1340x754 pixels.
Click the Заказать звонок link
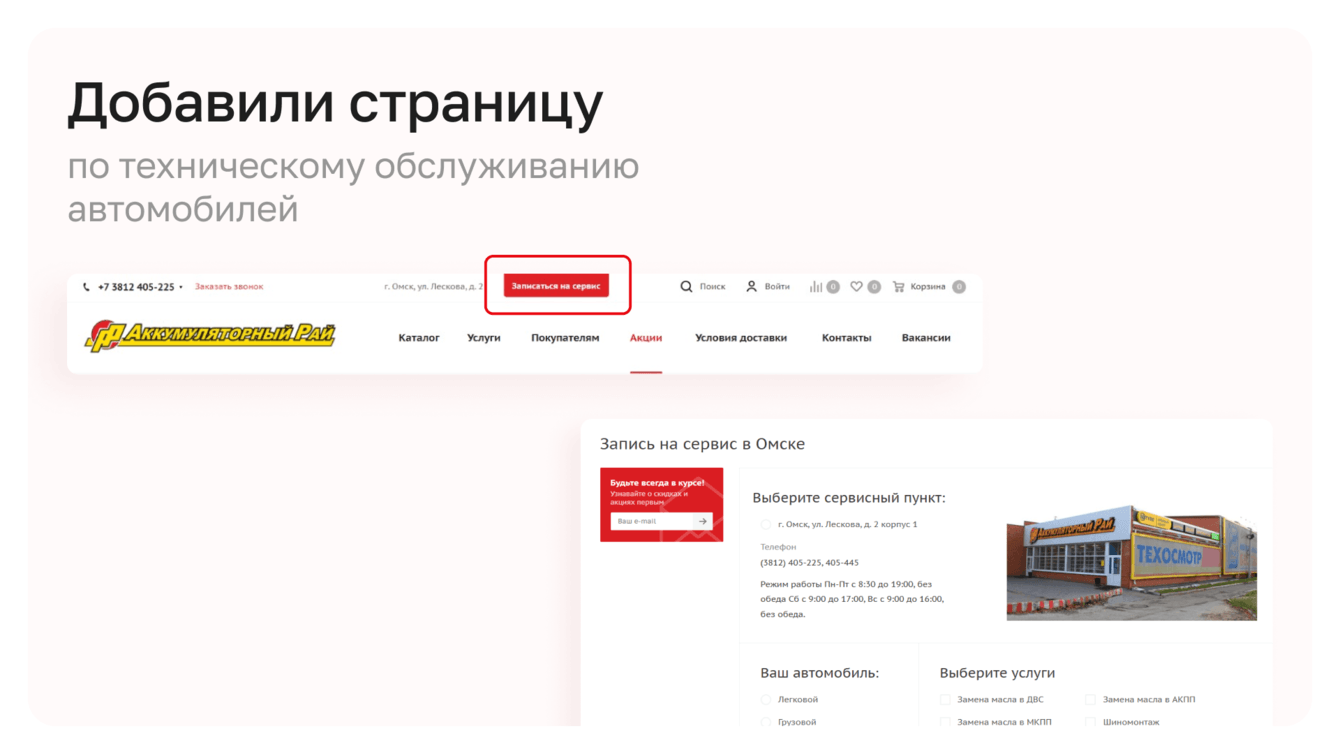point(229,287)
